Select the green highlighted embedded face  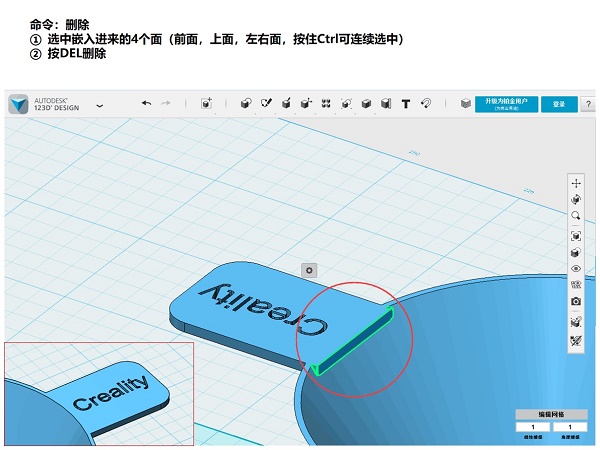coord(355,340)
